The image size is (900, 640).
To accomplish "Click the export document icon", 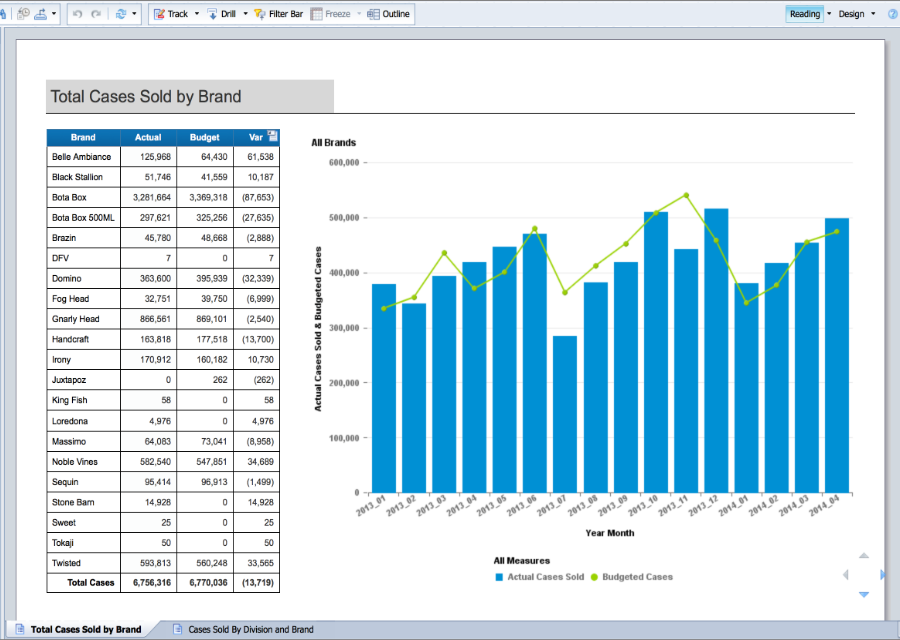I will [40, 14].
